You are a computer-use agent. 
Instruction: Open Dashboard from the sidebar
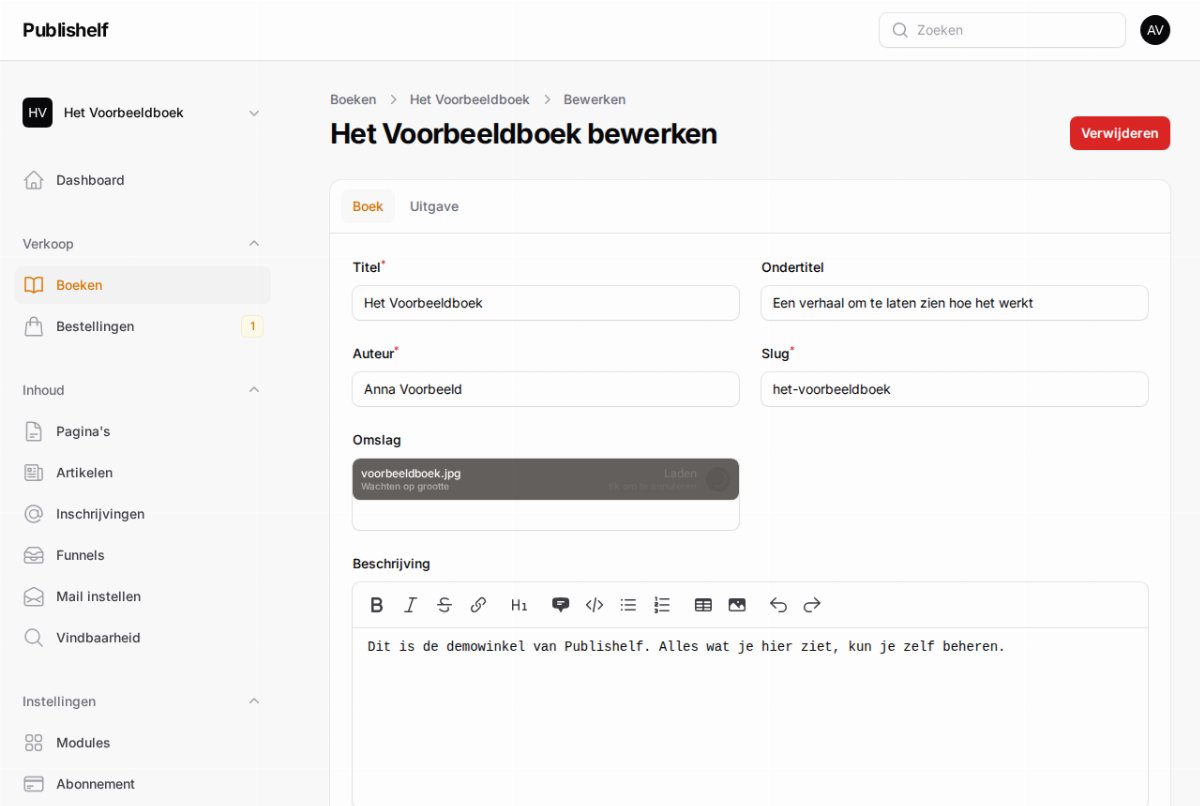point(143,180)
